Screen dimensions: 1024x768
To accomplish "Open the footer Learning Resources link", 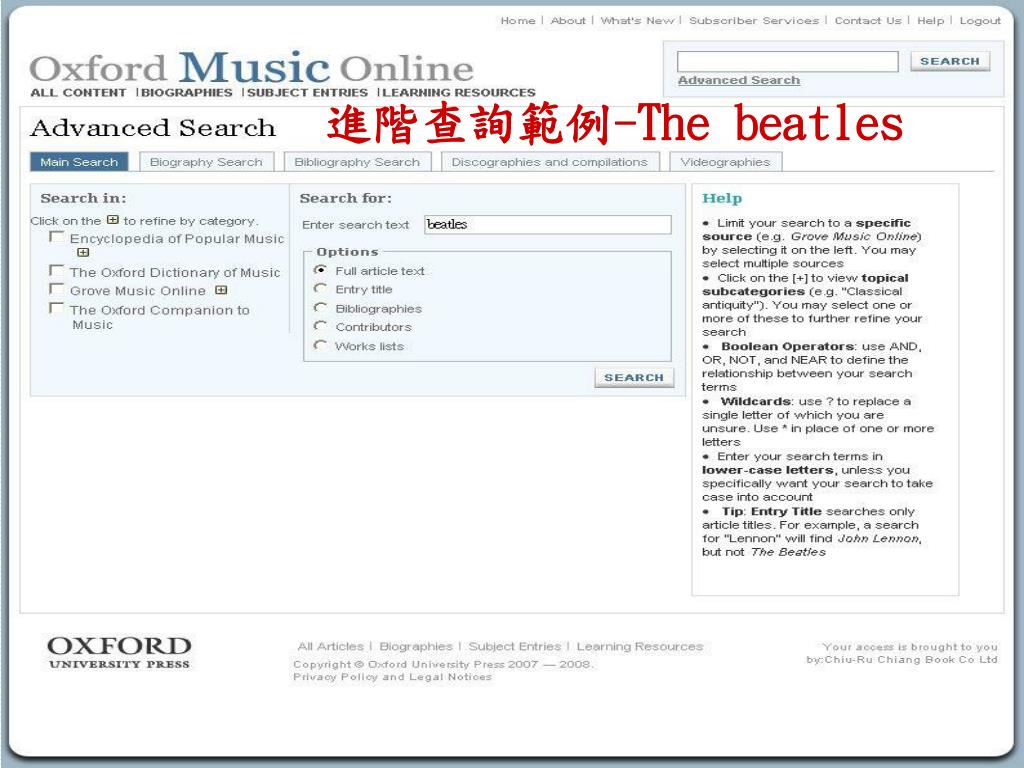I will click(640, 647).
